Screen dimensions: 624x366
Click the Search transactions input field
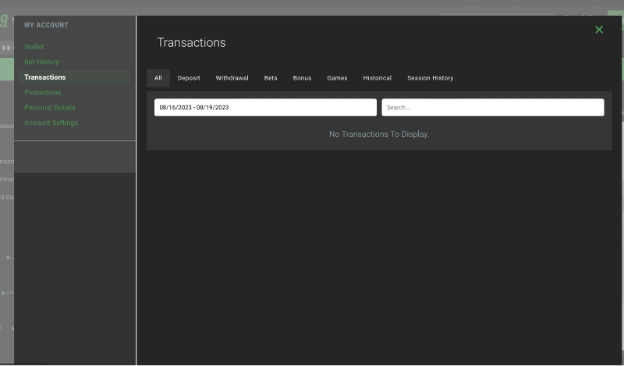493,107
